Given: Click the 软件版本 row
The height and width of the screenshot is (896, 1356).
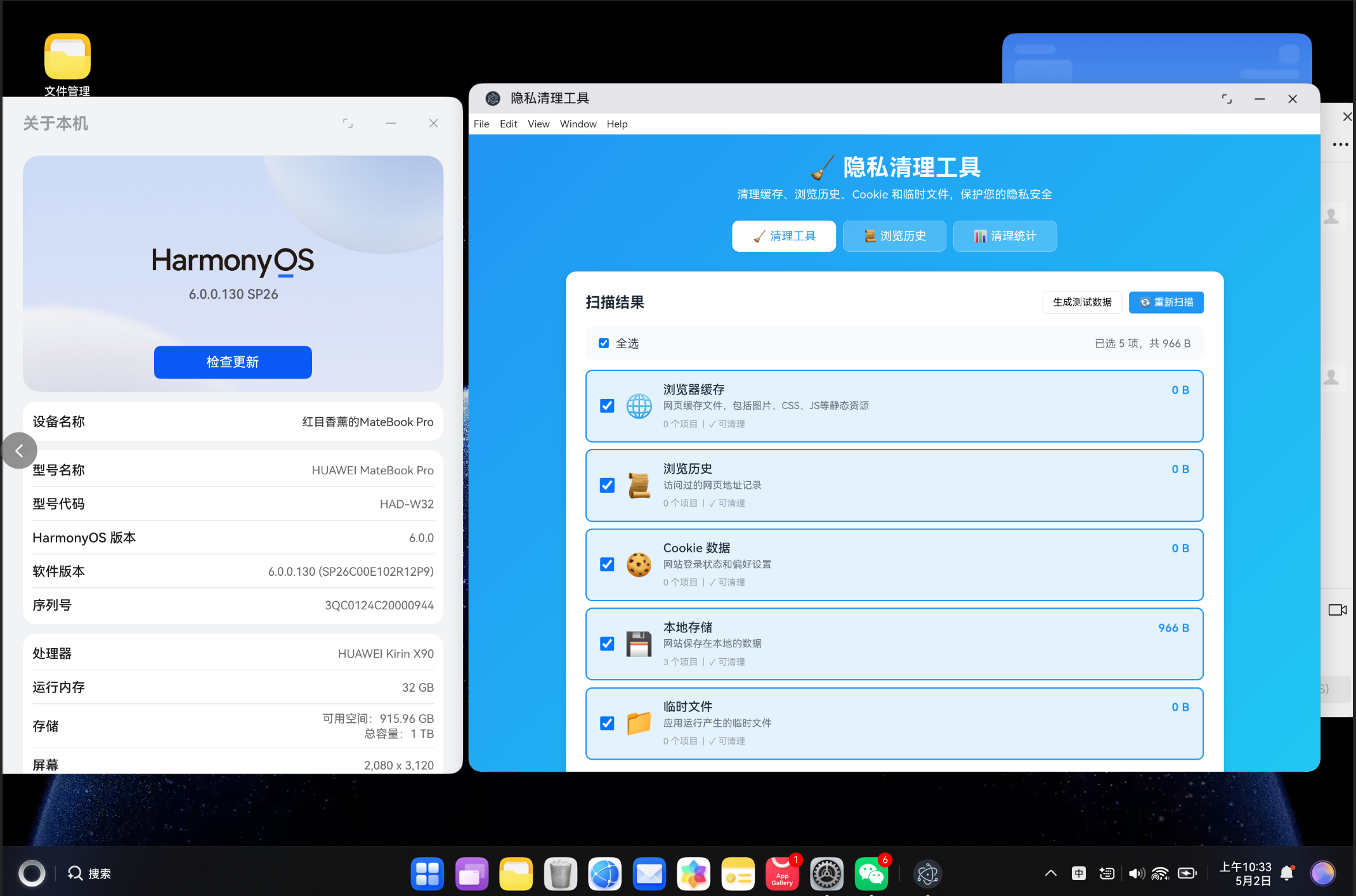Looking at the screenshot, I should point(233,571).
